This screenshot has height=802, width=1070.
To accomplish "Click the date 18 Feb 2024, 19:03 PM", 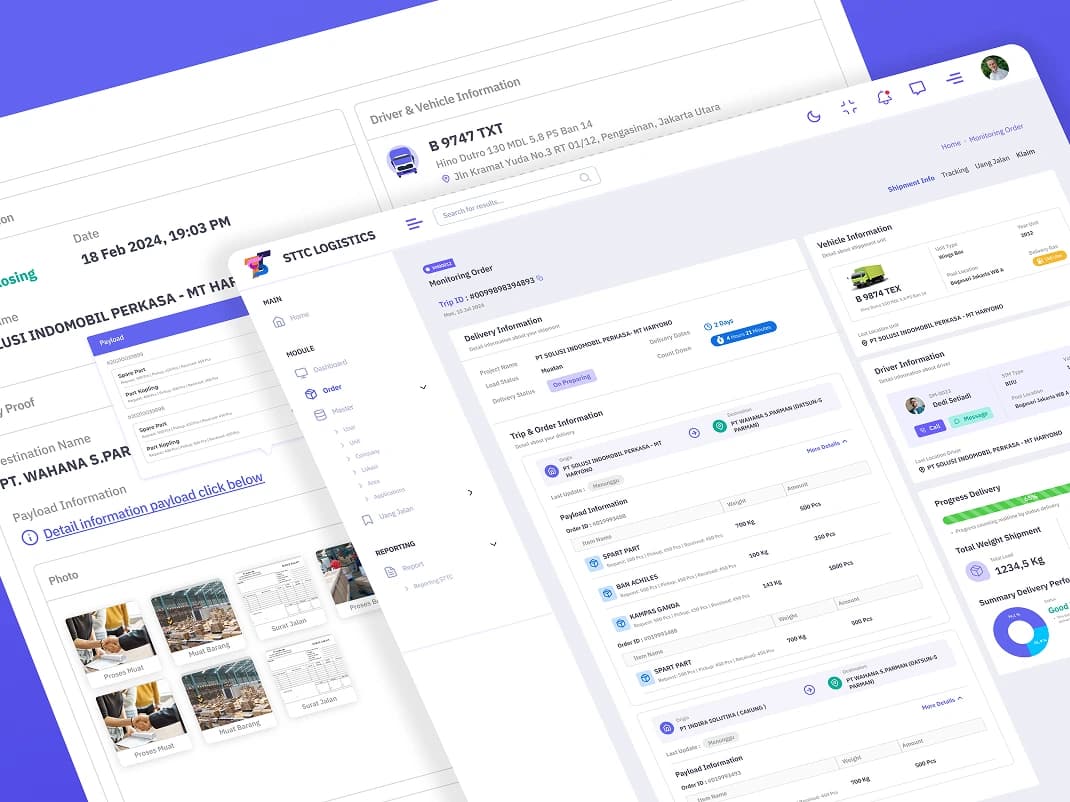I will 156,240.
